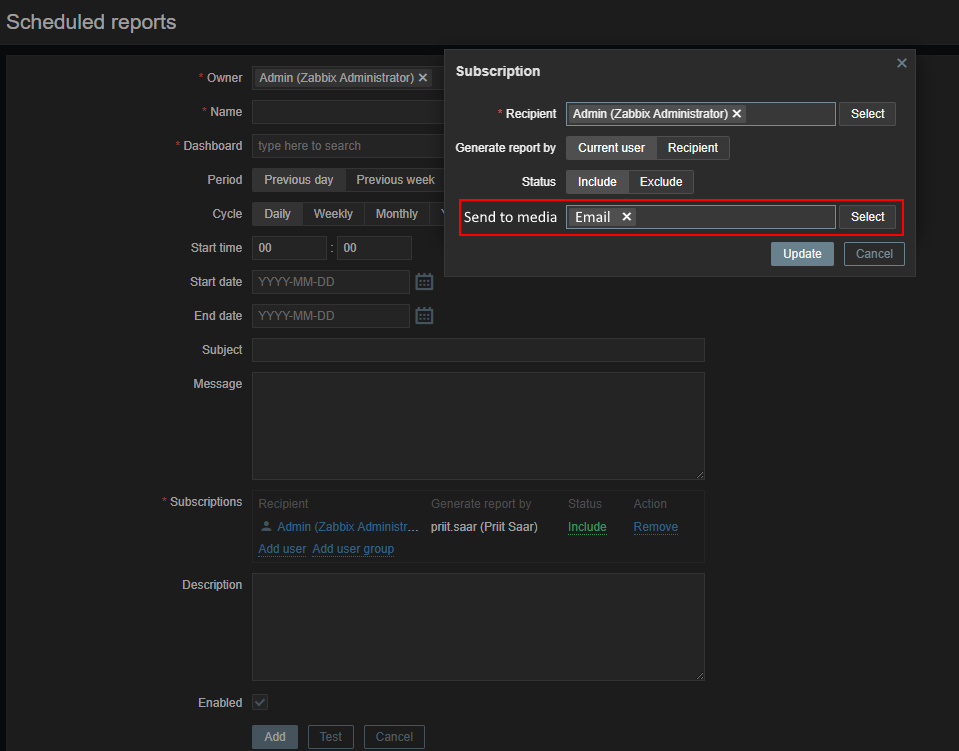The width and height of the screenshot is (959, 751).
Task: Click into the Subject input field
Action: [x=478, y=350]
